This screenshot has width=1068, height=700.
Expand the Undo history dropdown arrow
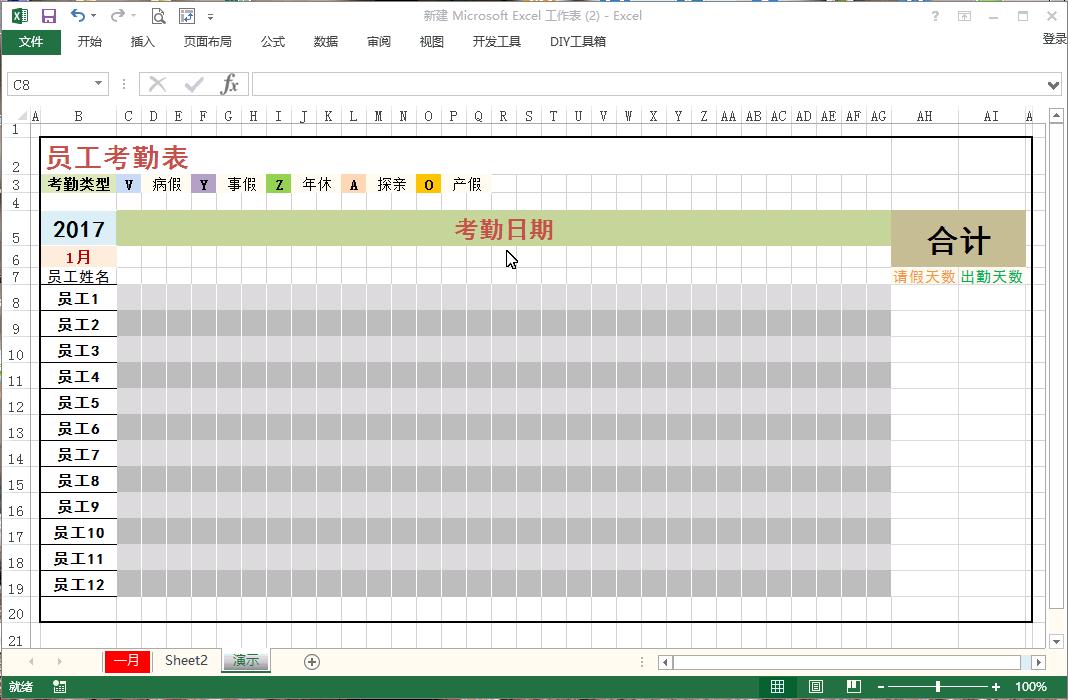tap(93, 16)
